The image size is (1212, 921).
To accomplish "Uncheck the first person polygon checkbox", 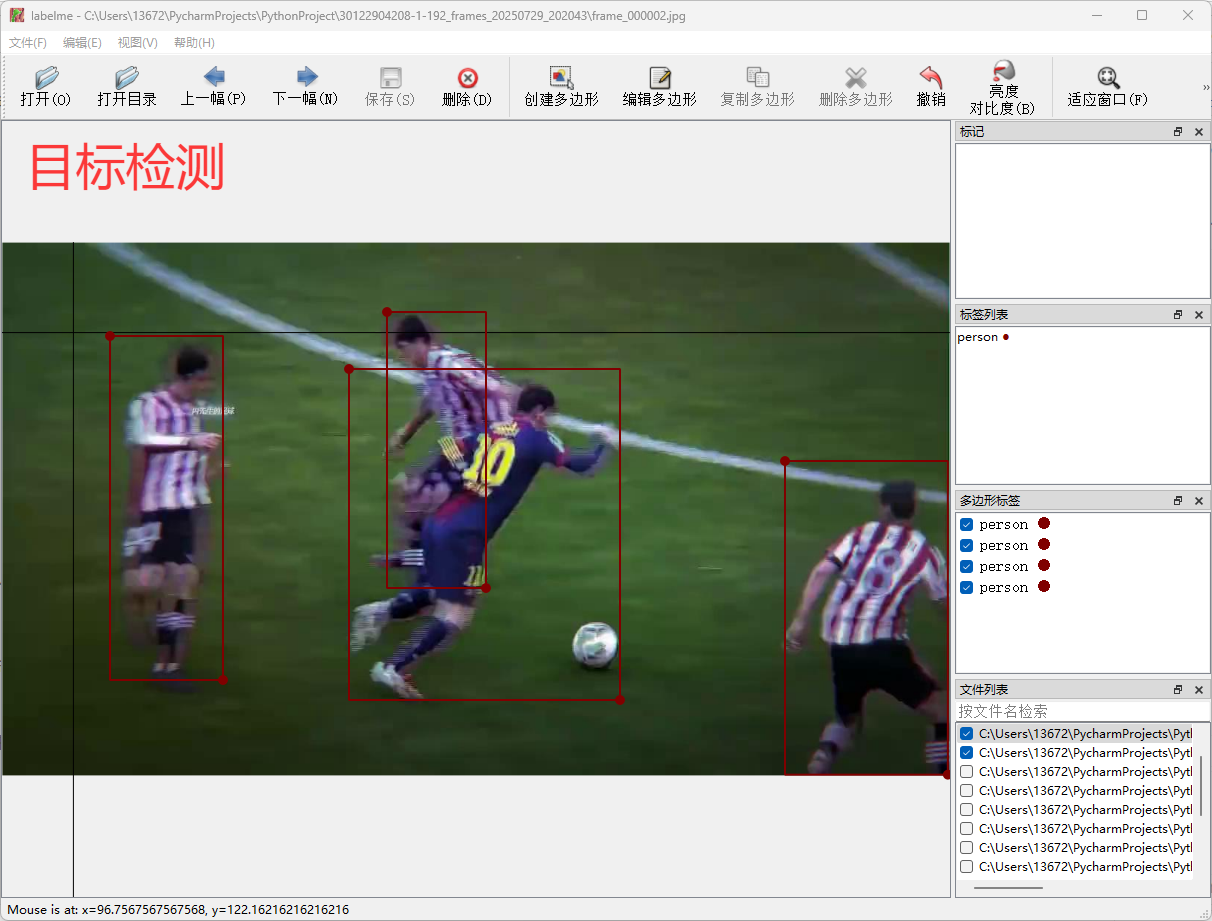I will 966,524.
